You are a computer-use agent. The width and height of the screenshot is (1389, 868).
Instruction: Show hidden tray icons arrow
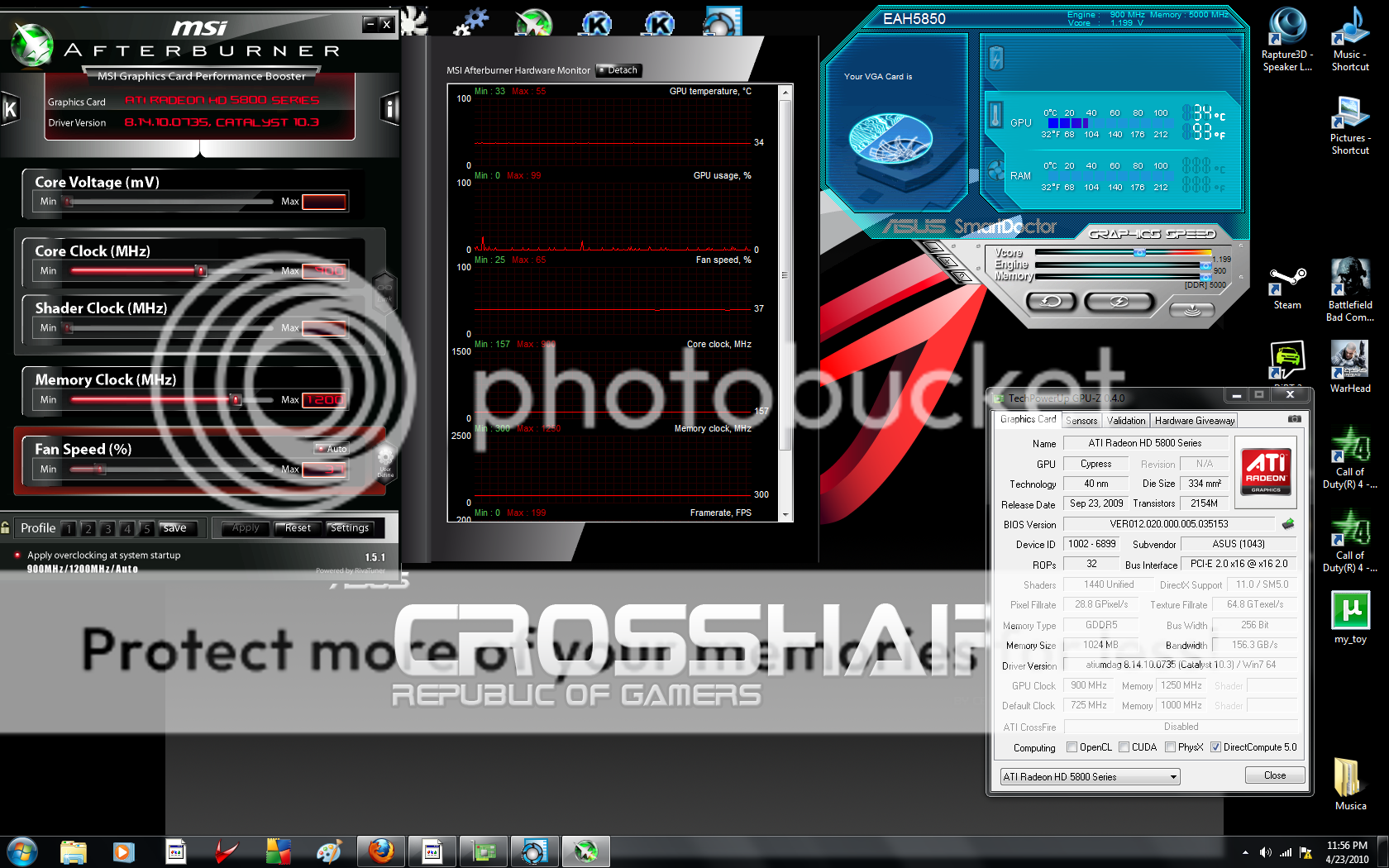tap(1245, 852)
